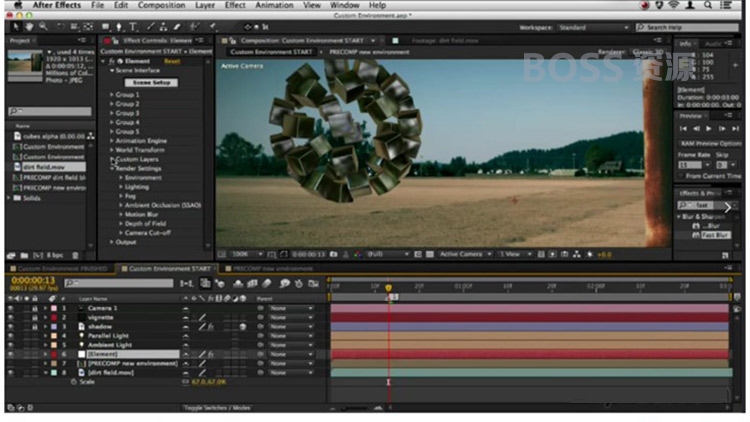The width and height of the screenshot is (750, 422).
Task: Click the Motion Blur enable icon in timeline
Action: (x=267, y=284)
